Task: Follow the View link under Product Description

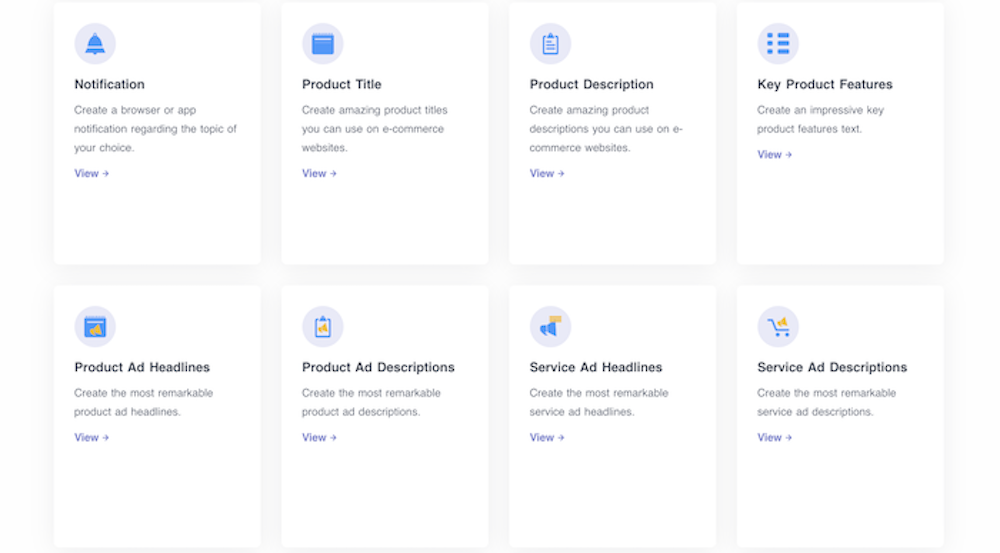Action: 547,173
